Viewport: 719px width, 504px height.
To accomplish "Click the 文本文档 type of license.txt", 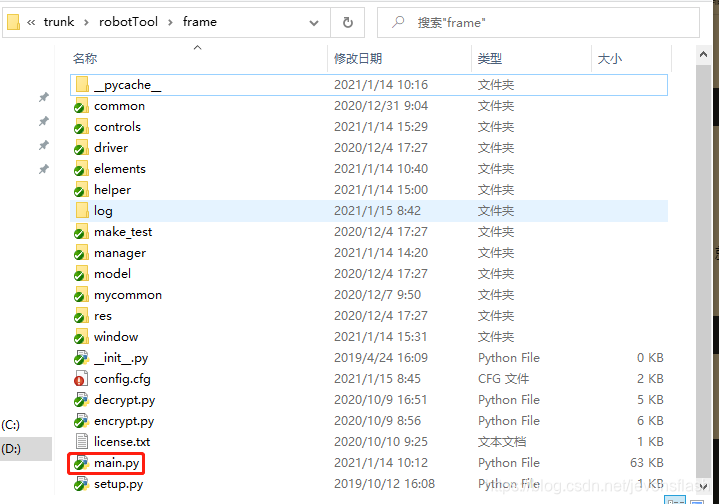I will 502,442.
